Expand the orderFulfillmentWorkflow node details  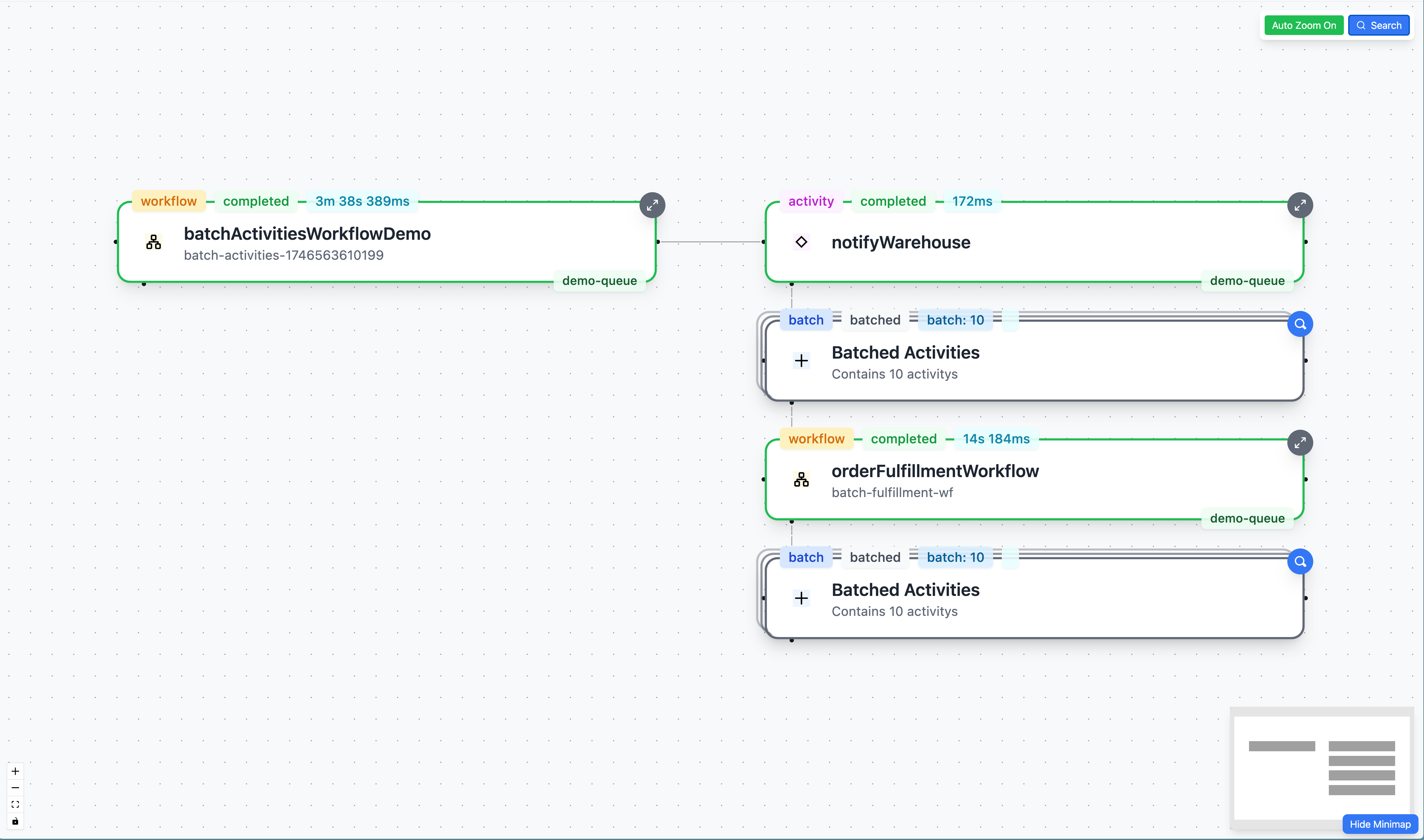point(1300,443)
